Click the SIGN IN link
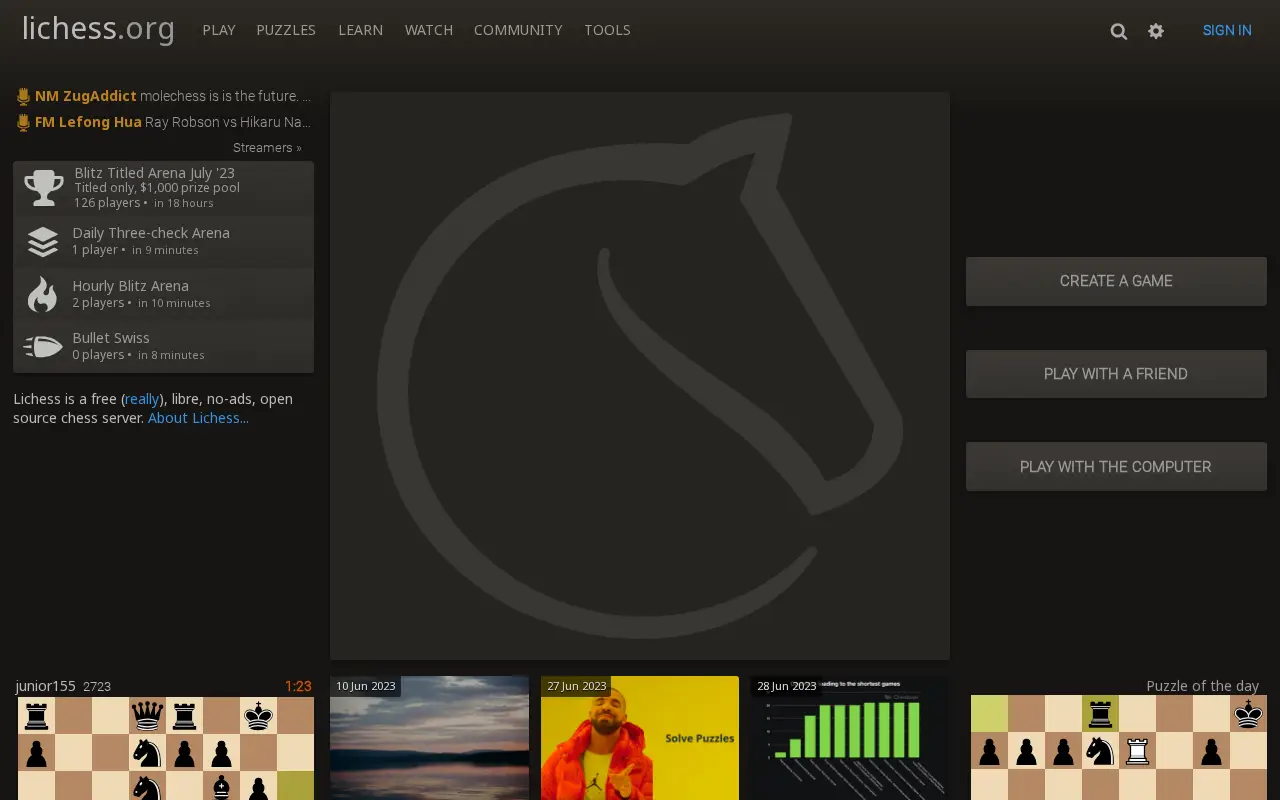The height and width of the screenshot is (800, 1280). (x=1227, y=30)
